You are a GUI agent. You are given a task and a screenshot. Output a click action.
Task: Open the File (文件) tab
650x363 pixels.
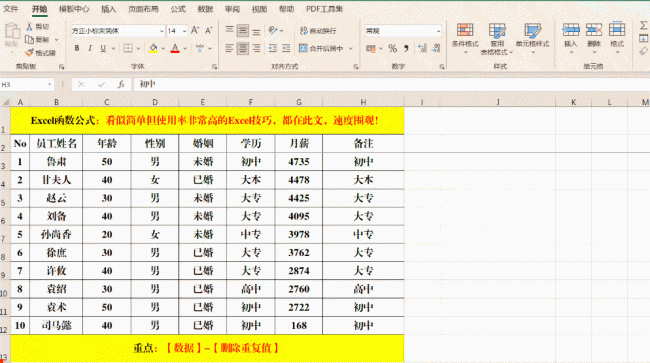click(x=11, y=9)
